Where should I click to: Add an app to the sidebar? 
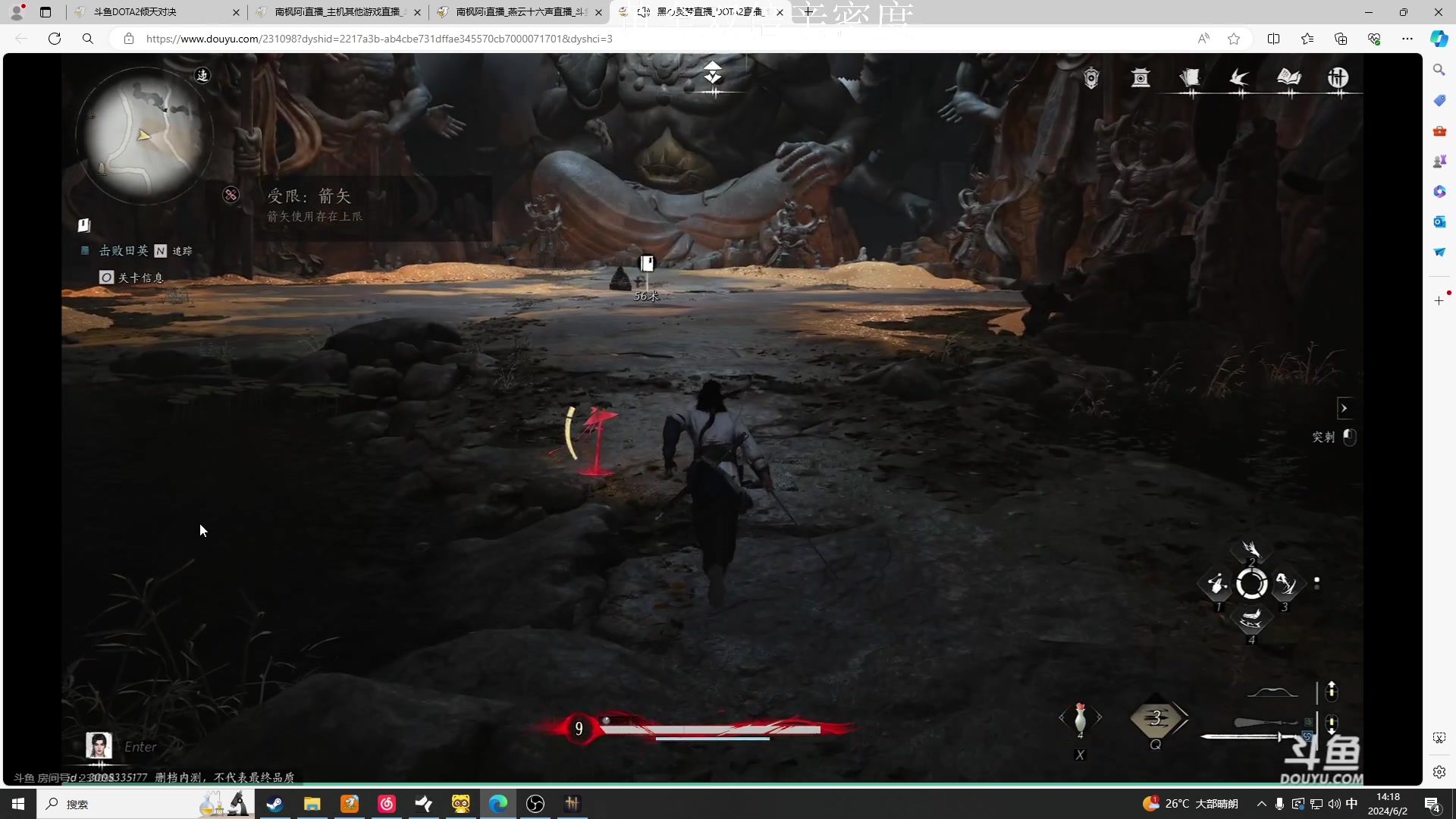[1439, 300]
